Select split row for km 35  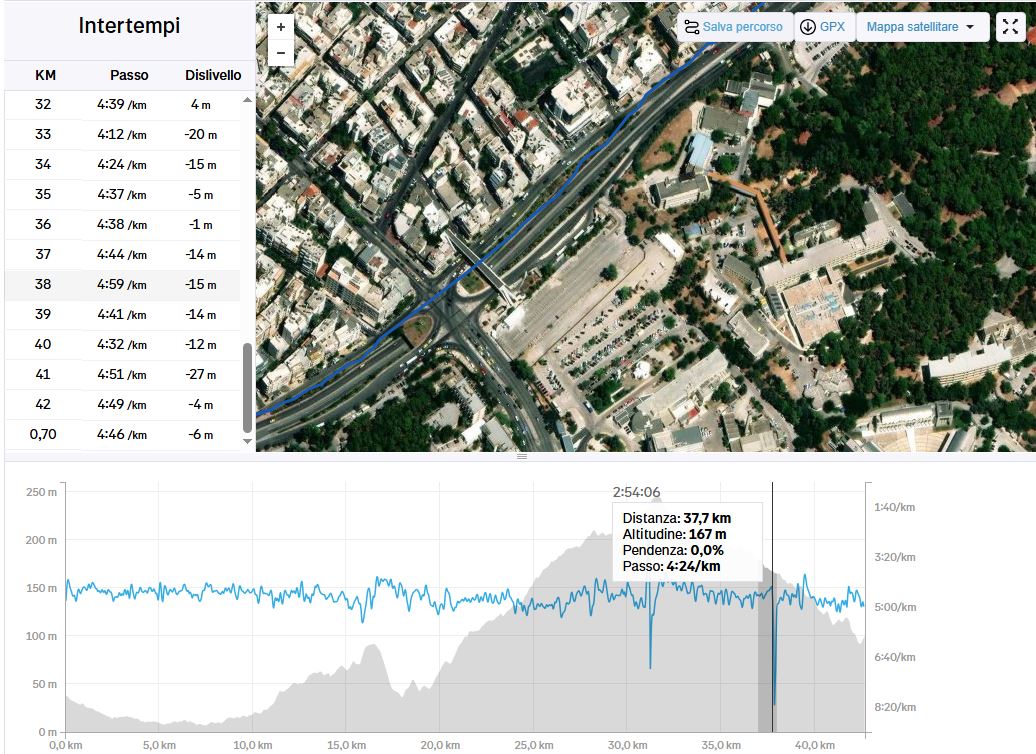point(123,195)
